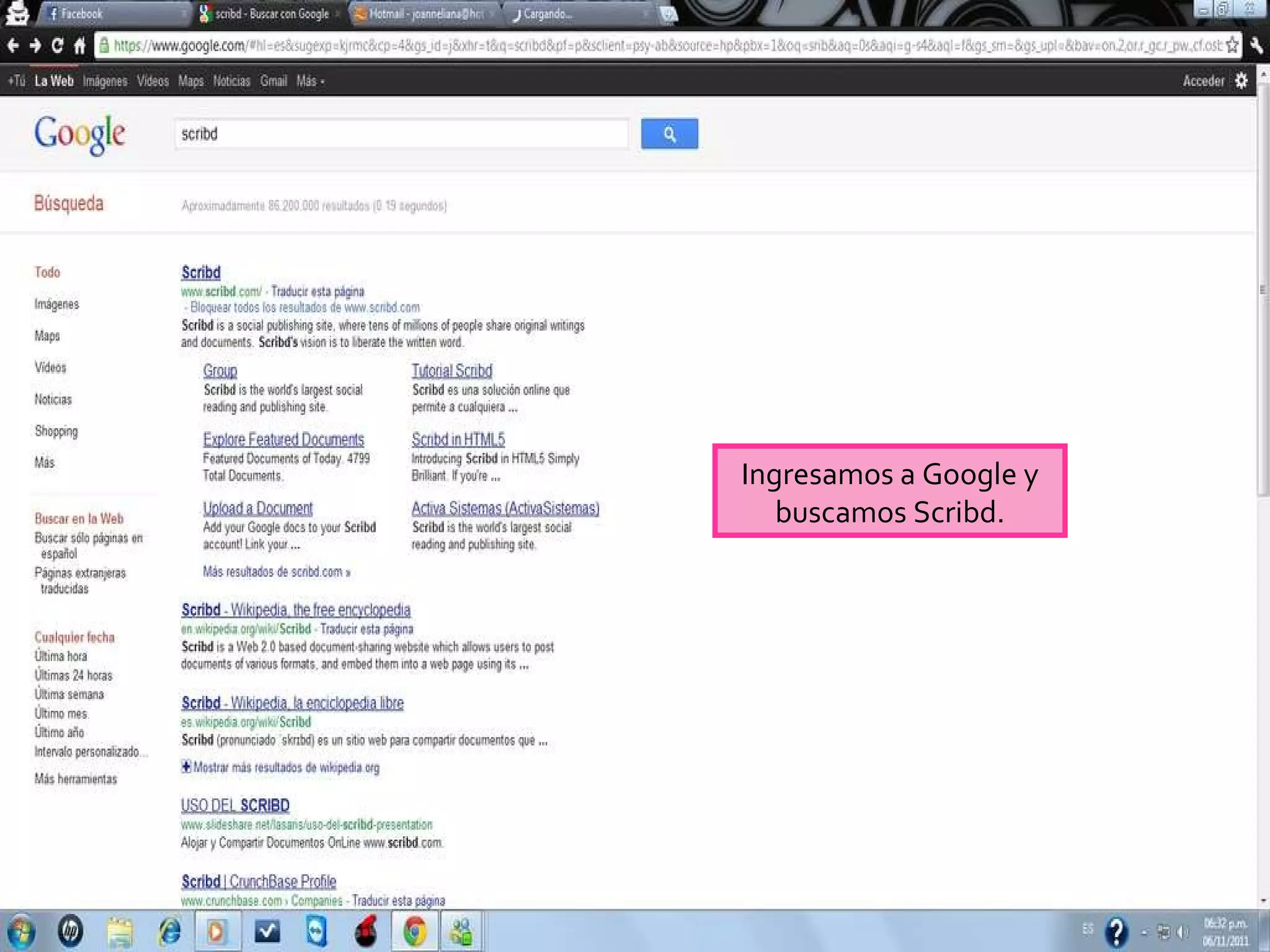This screenshot has height=952, width=1270.
Task: Launch the HP icon in taskbar
Action: coord(70,932)
